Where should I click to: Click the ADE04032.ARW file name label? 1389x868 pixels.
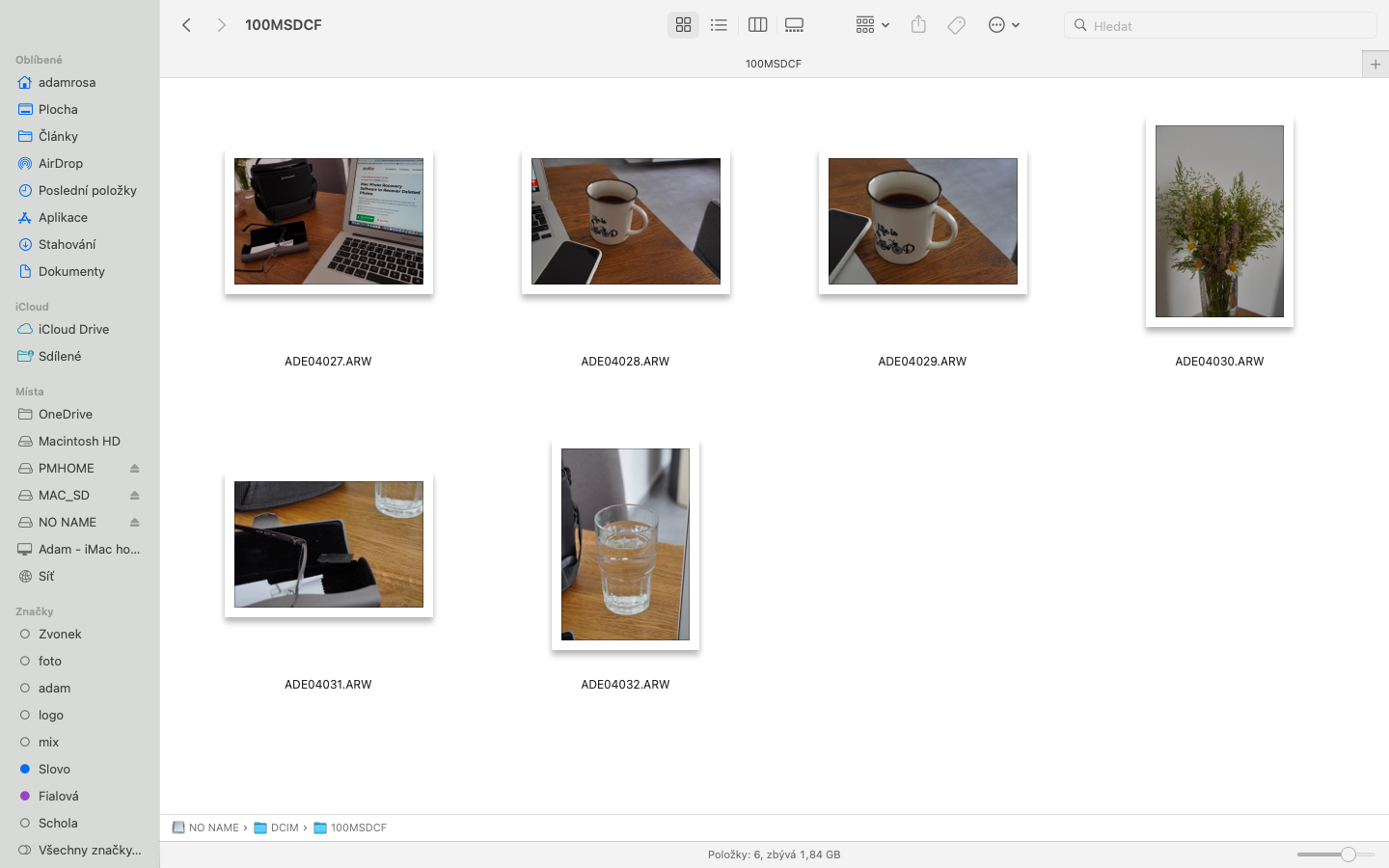pos(625,685)
